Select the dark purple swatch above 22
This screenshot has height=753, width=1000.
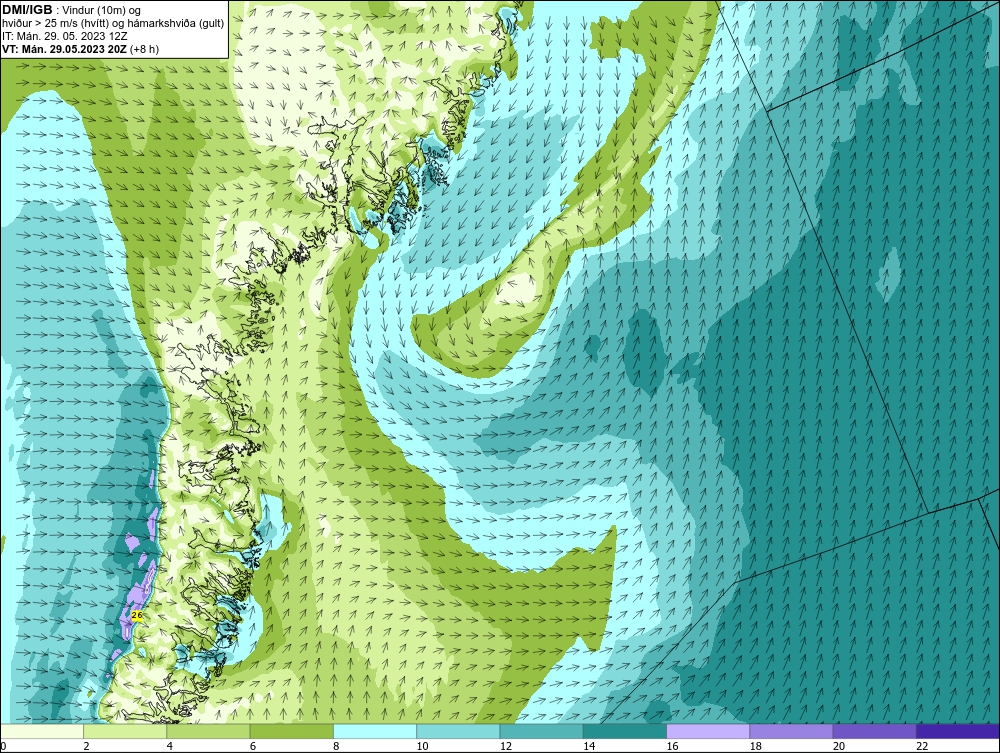(x=958, y=731)
